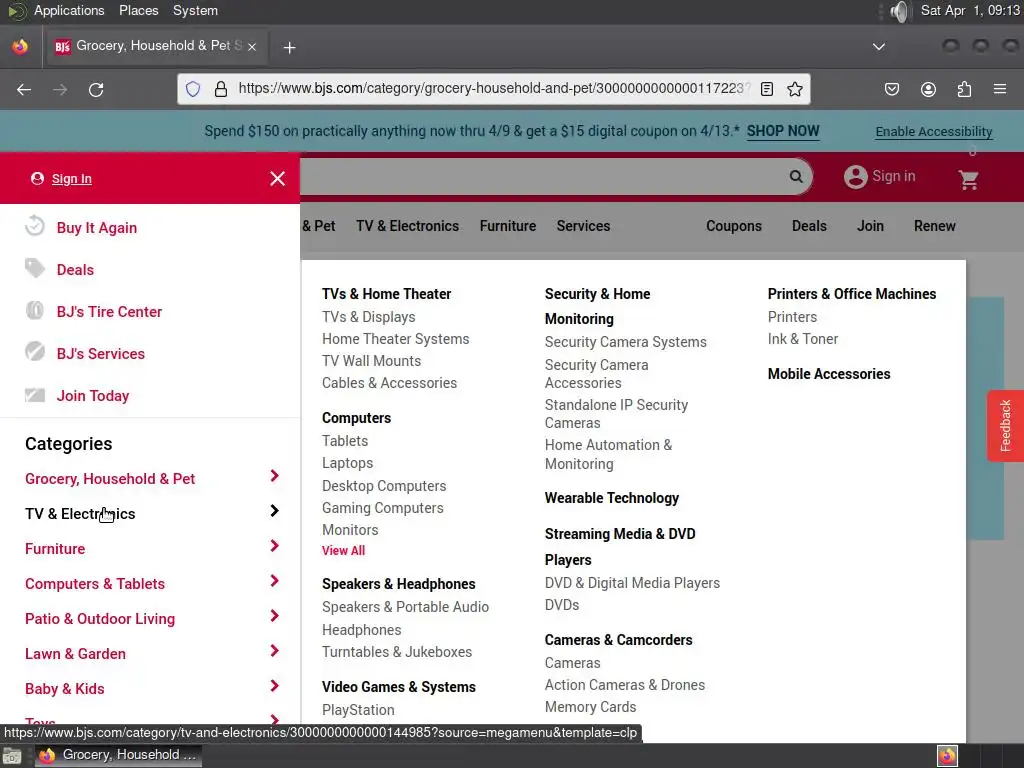Screen dimensions: 1024x768
Task: Open DVD & Digital Media Players link
Action: [632, 583]
